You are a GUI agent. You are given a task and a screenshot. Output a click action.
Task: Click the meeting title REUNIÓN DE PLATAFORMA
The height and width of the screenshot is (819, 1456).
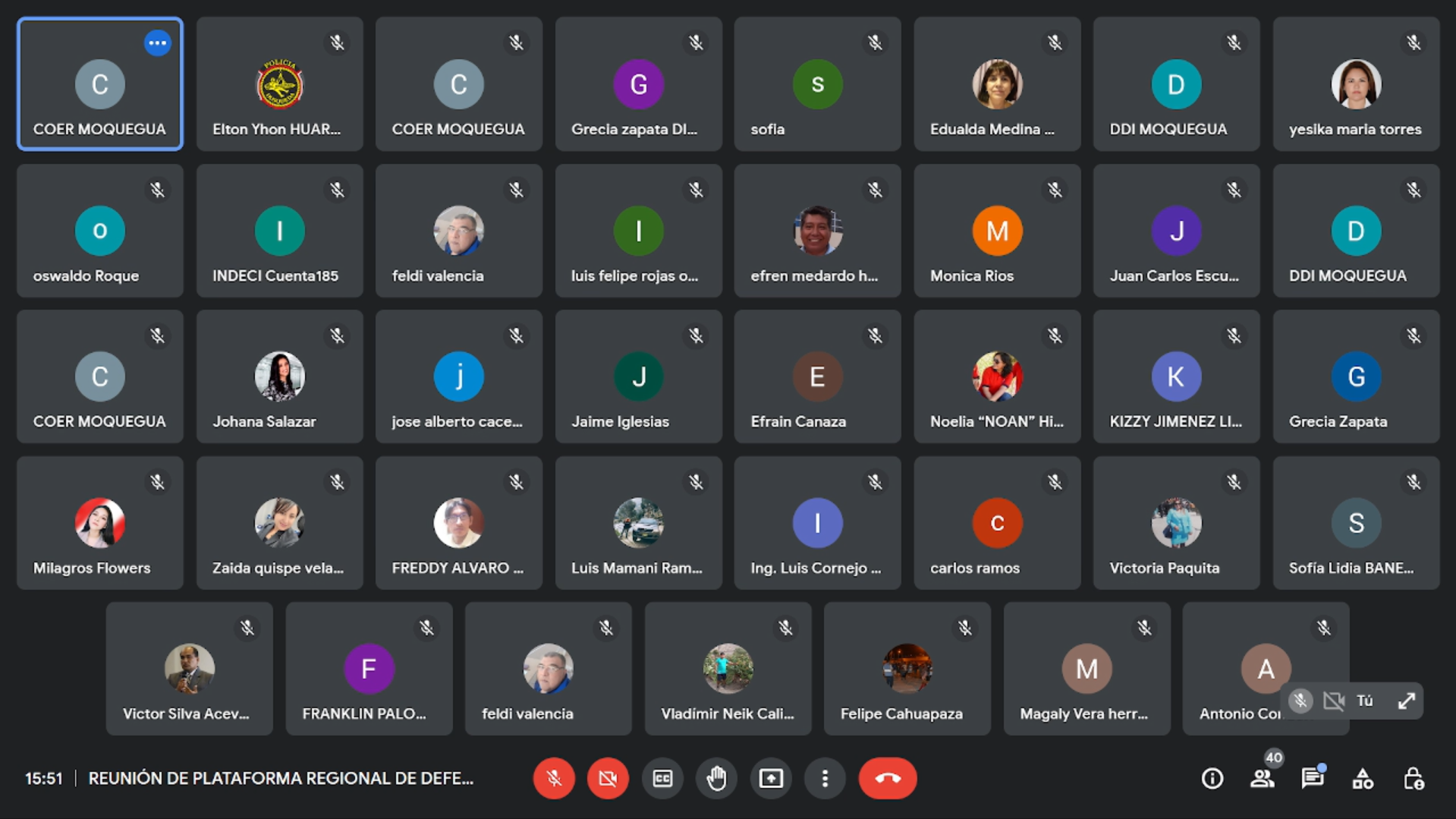coord(281,778)
